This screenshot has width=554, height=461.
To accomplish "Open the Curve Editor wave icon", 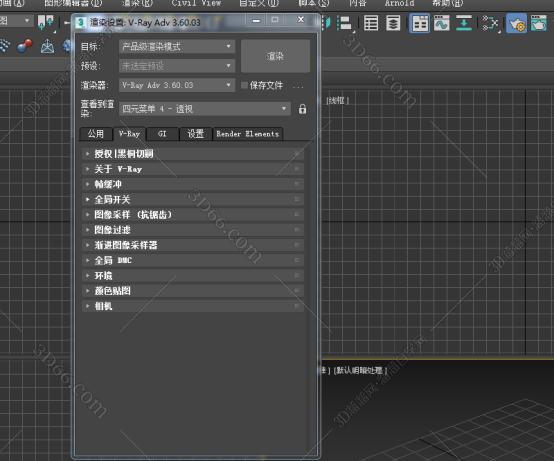I will click(x=442, y=23).
